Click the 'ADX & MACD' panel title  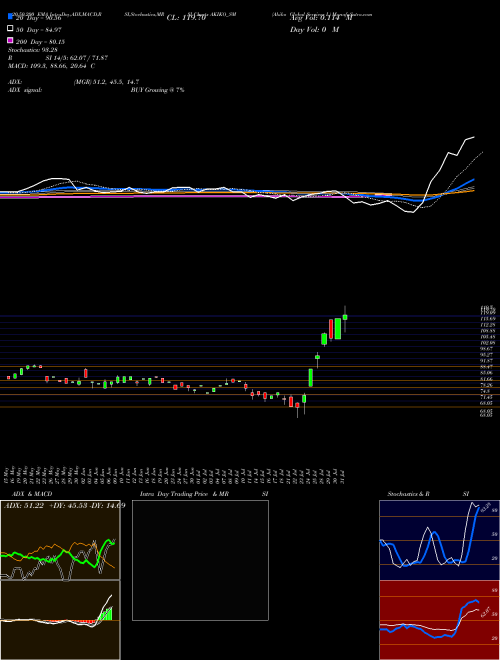(x=32, y=494)
